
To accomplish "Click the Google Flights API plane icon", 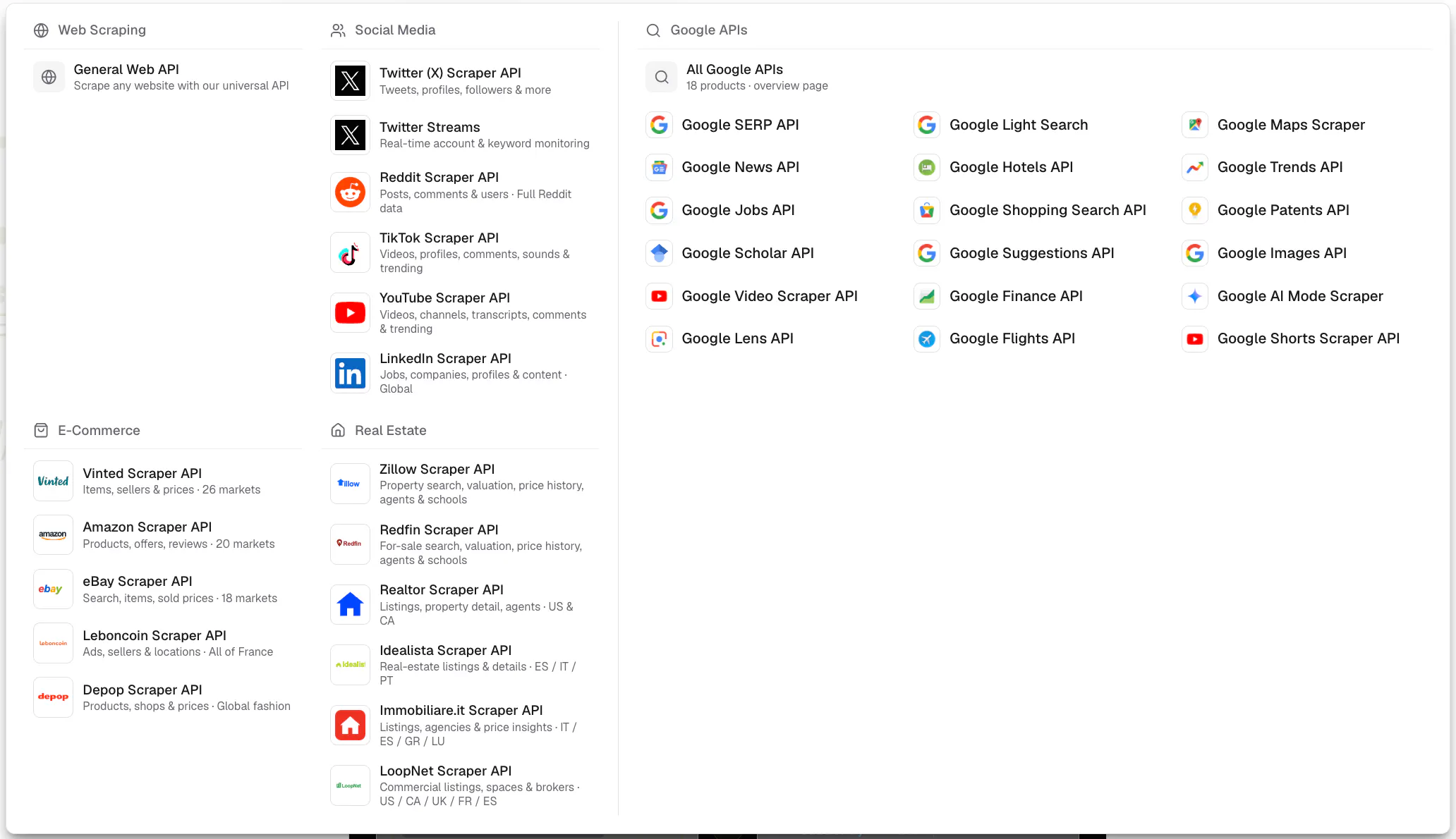I will (927, 339).
